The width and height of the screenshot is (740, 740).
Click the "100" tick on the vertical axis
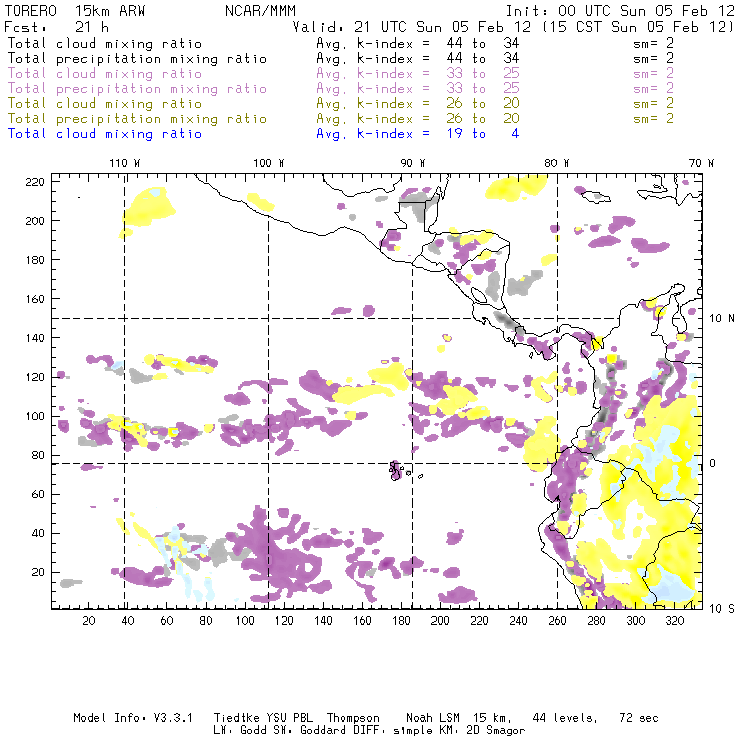35,416
